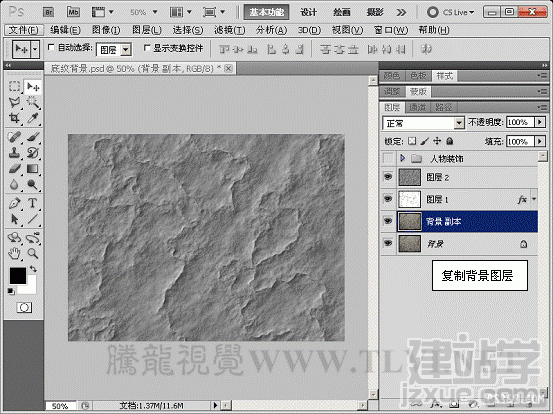Click the 基本功能 workspace button
Viewport: 553px width, 414px height.
coord(267,12)
